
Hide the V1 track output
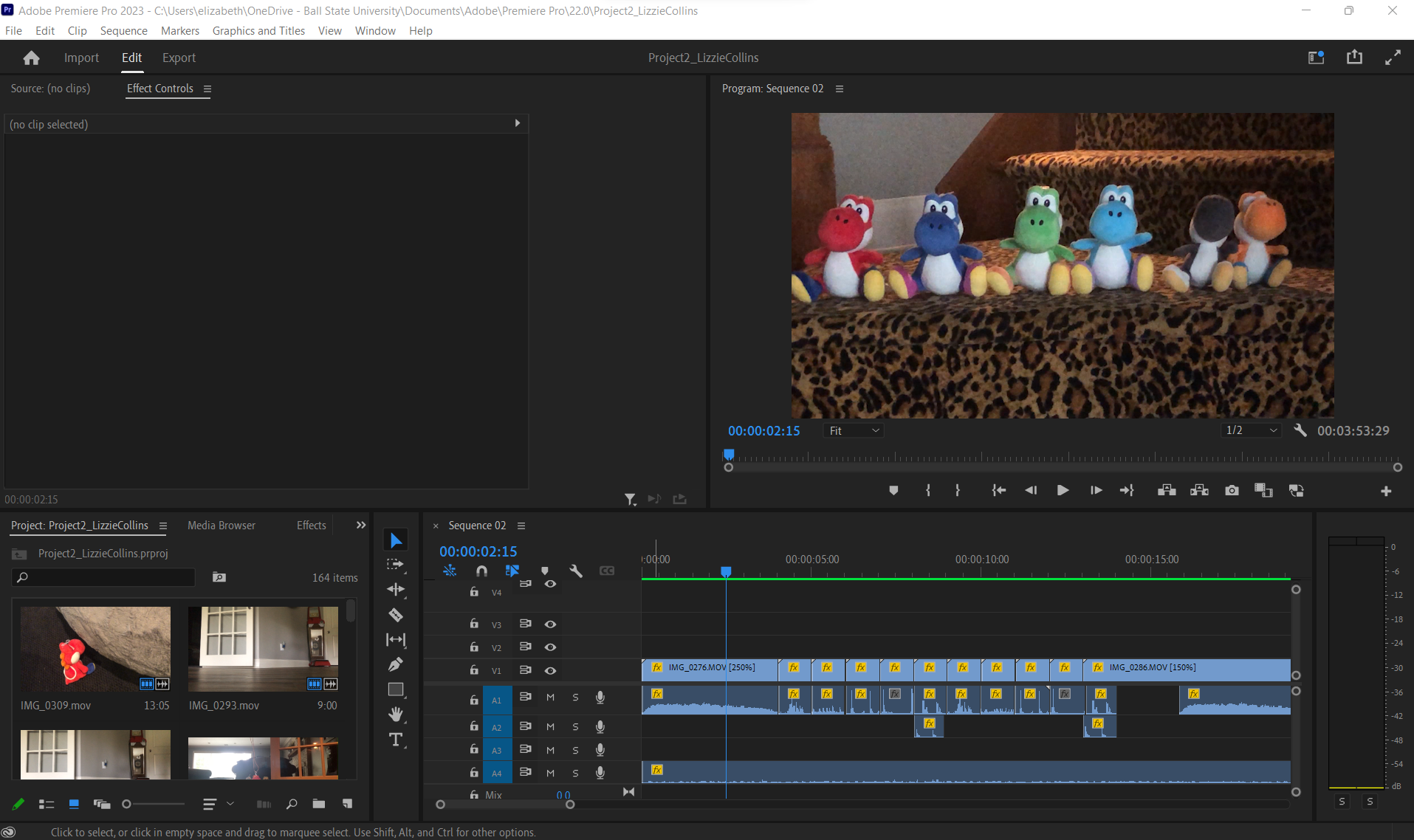(x=550, y=670)
